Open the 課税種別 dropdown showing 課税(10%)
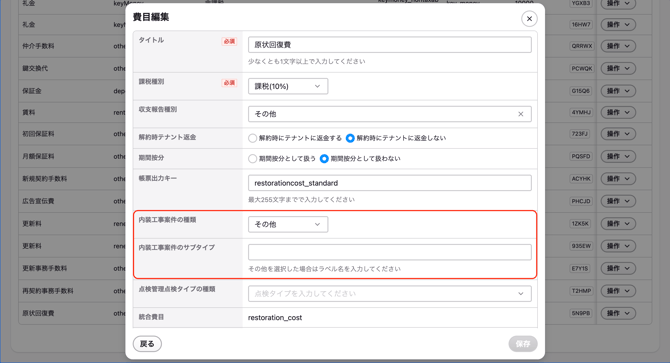The image size is (670, 363). pyautogui.click(x=288, y=86)
